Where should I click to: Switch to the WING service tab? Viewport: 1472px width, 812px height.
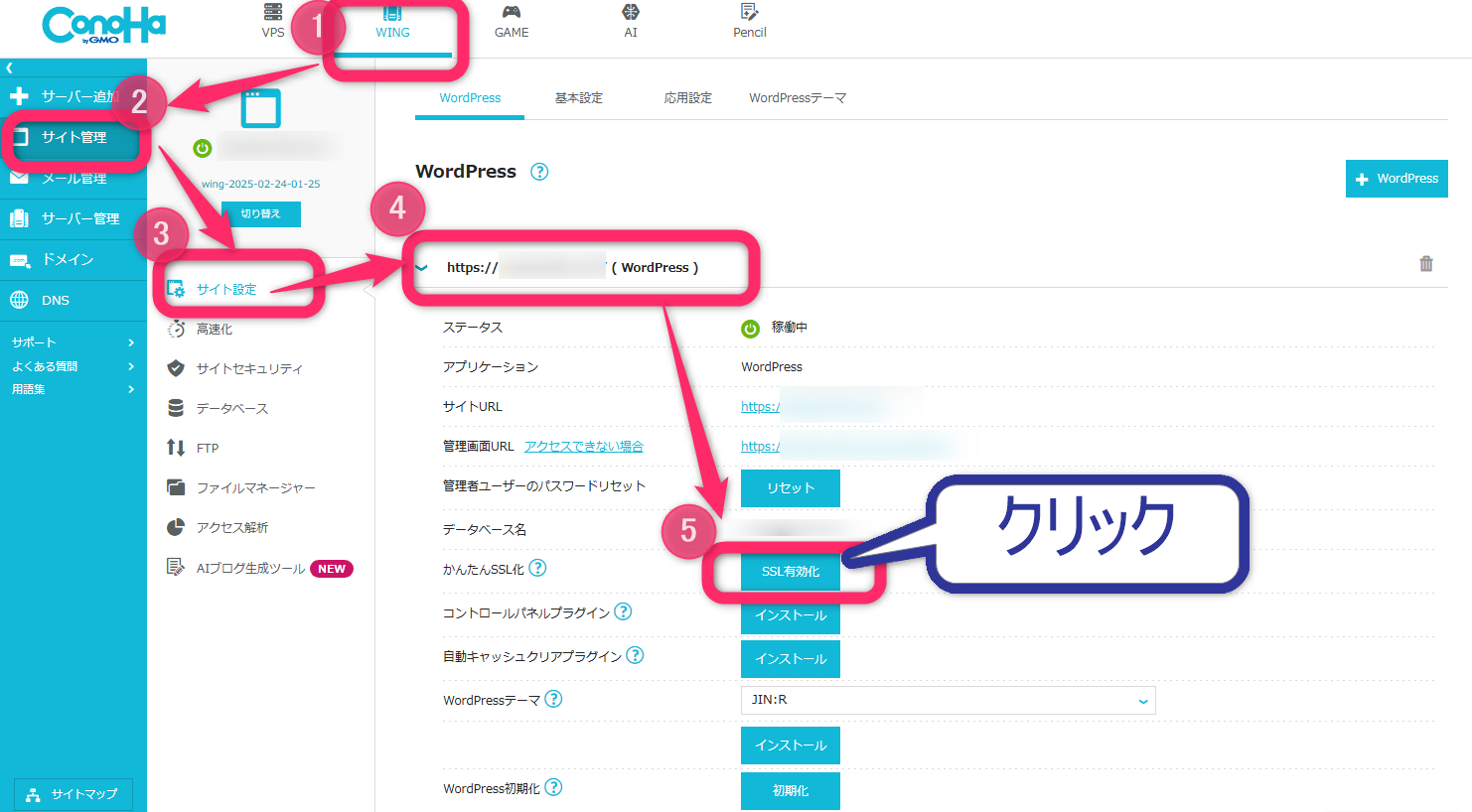(392, 22)
